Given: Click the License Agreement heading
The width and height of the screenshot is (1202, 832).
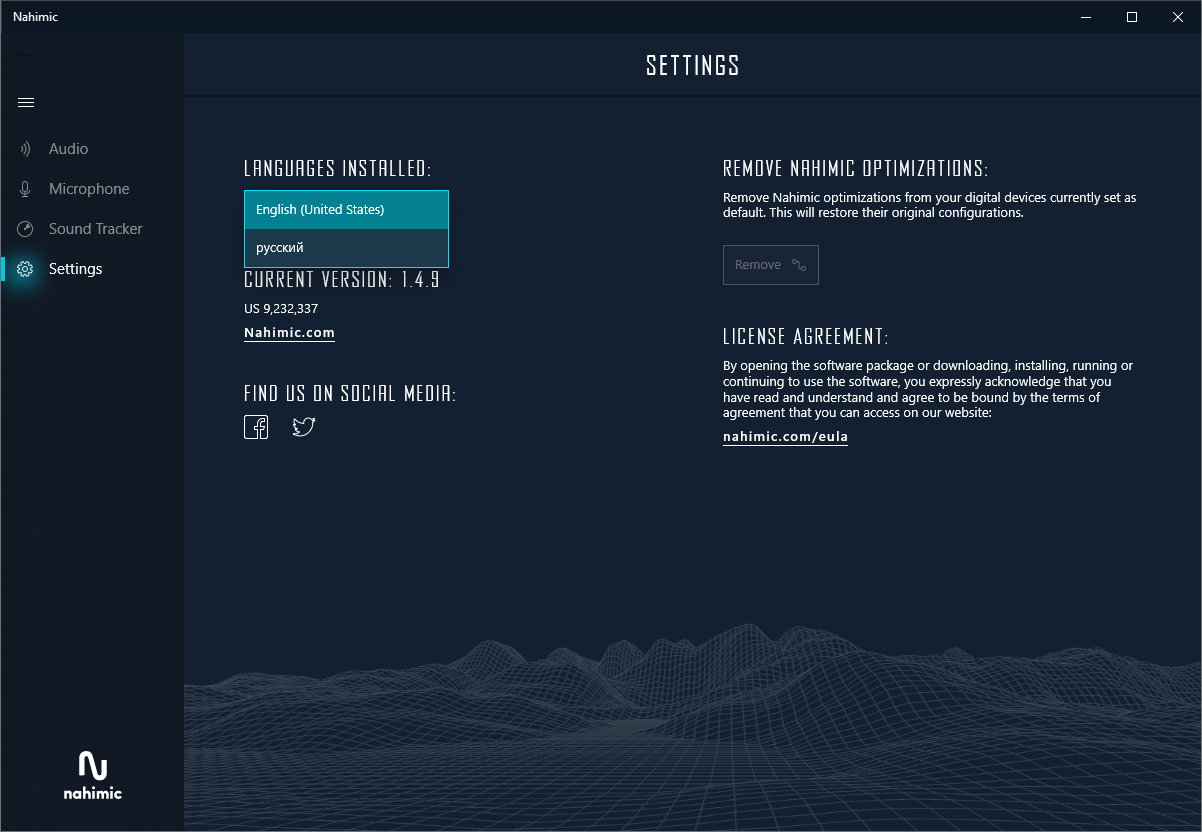Looking at the screenshot, I should pos(805,336).
